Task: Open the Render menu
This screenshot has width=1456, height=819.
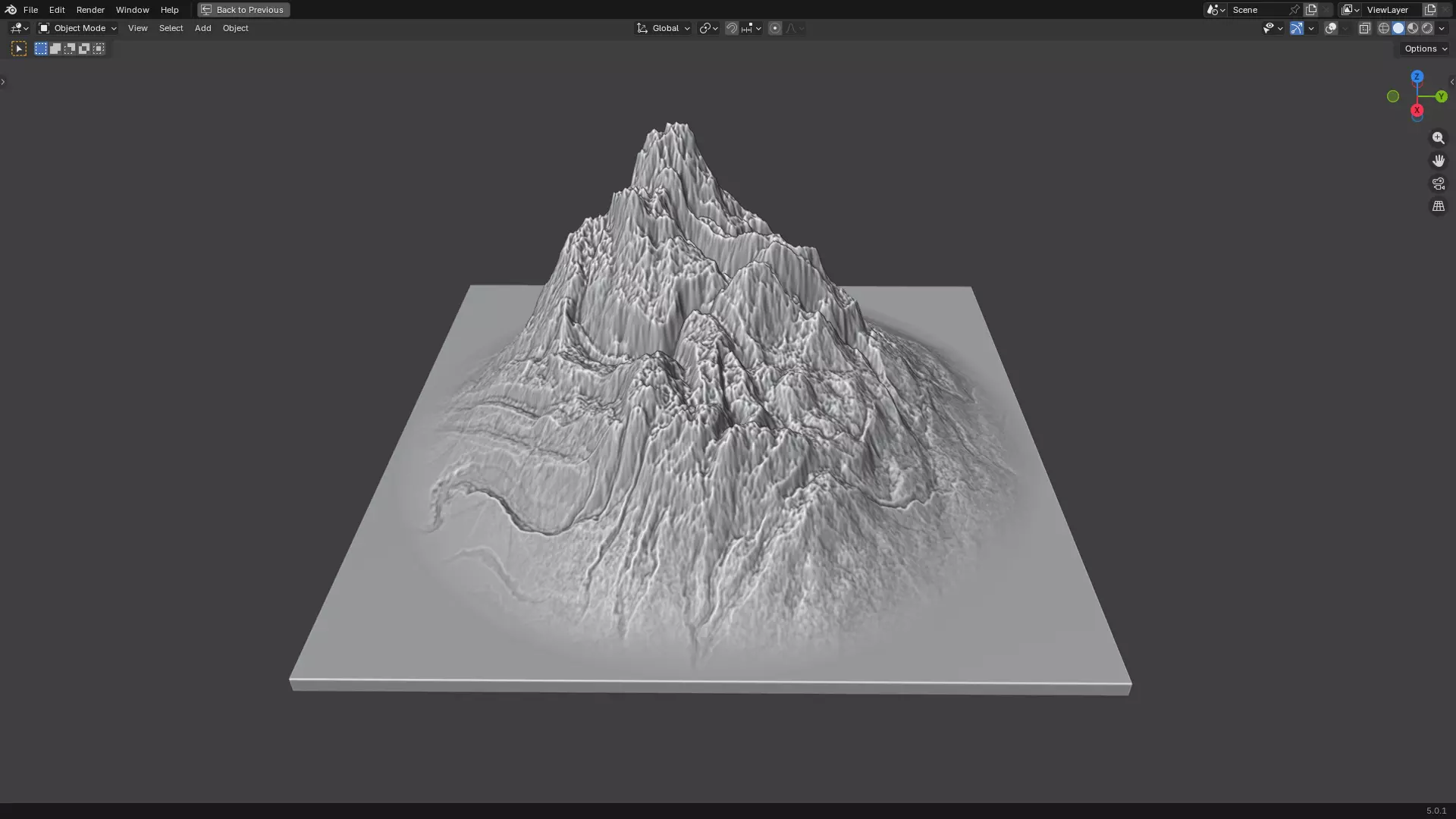Action: (x=90, y=10)
